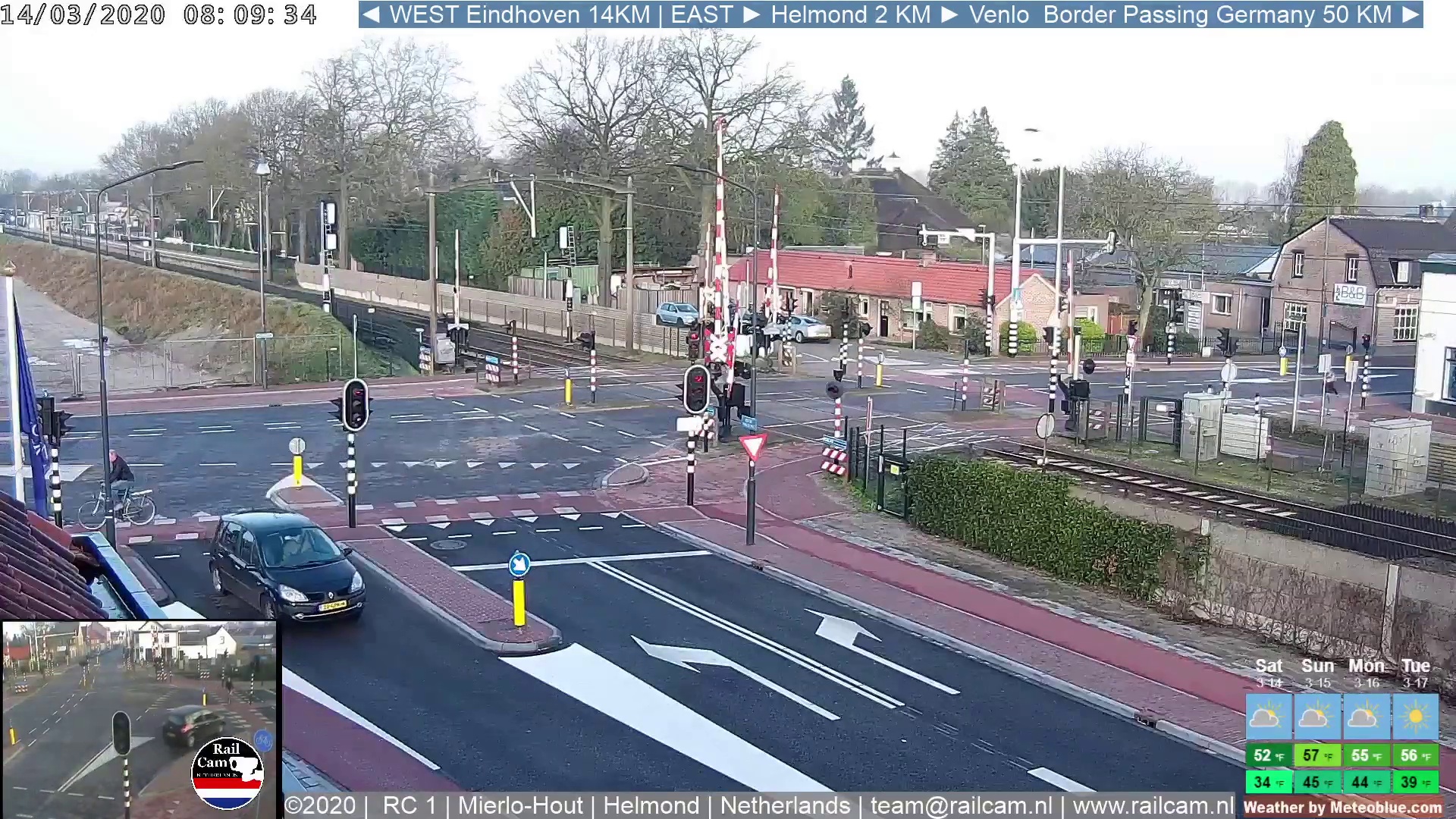Screen dimensions: 1456x819
Task: Click the RailCam logo badge
Action: (227, 773)
